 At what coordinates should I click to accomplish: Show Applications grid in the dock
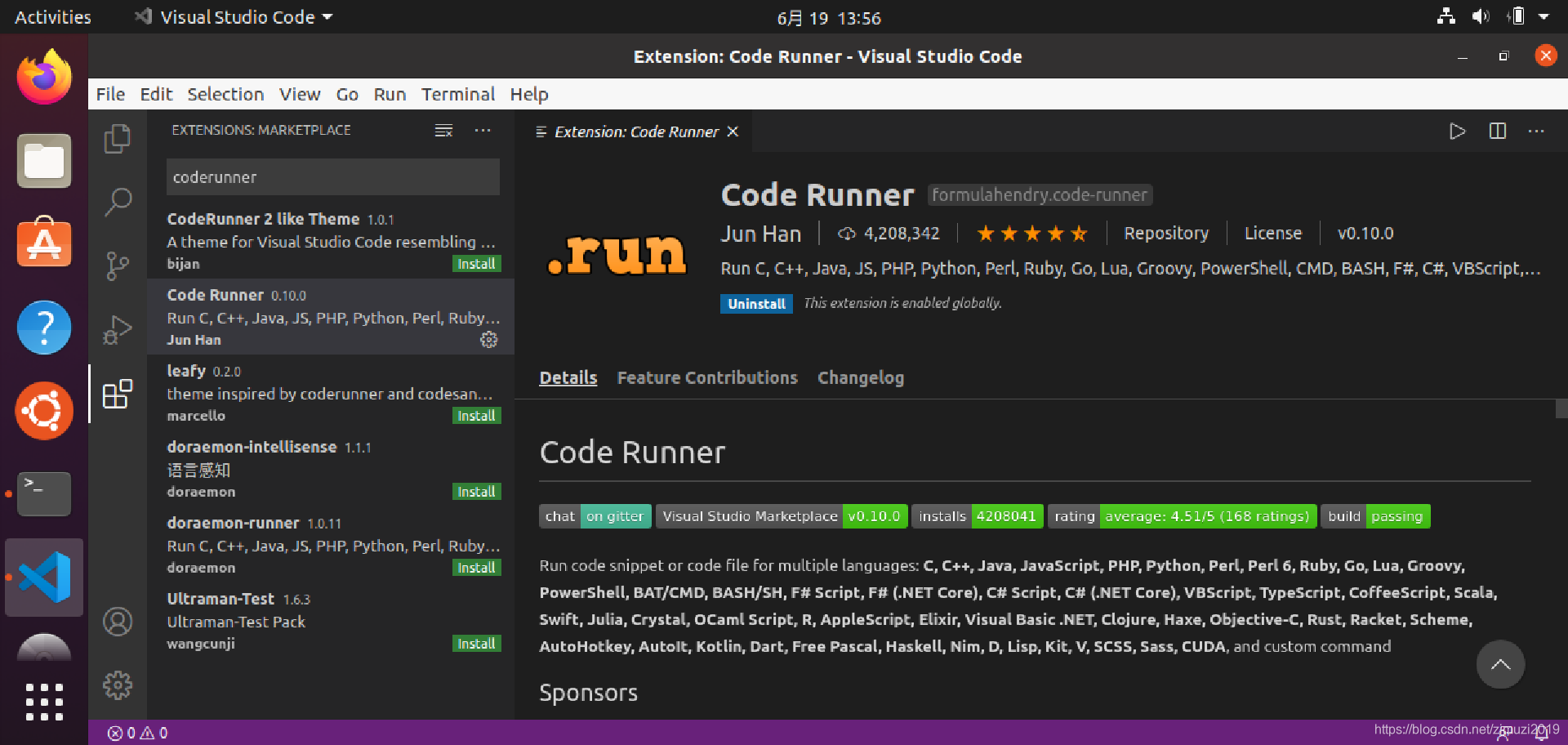point(44,702)
